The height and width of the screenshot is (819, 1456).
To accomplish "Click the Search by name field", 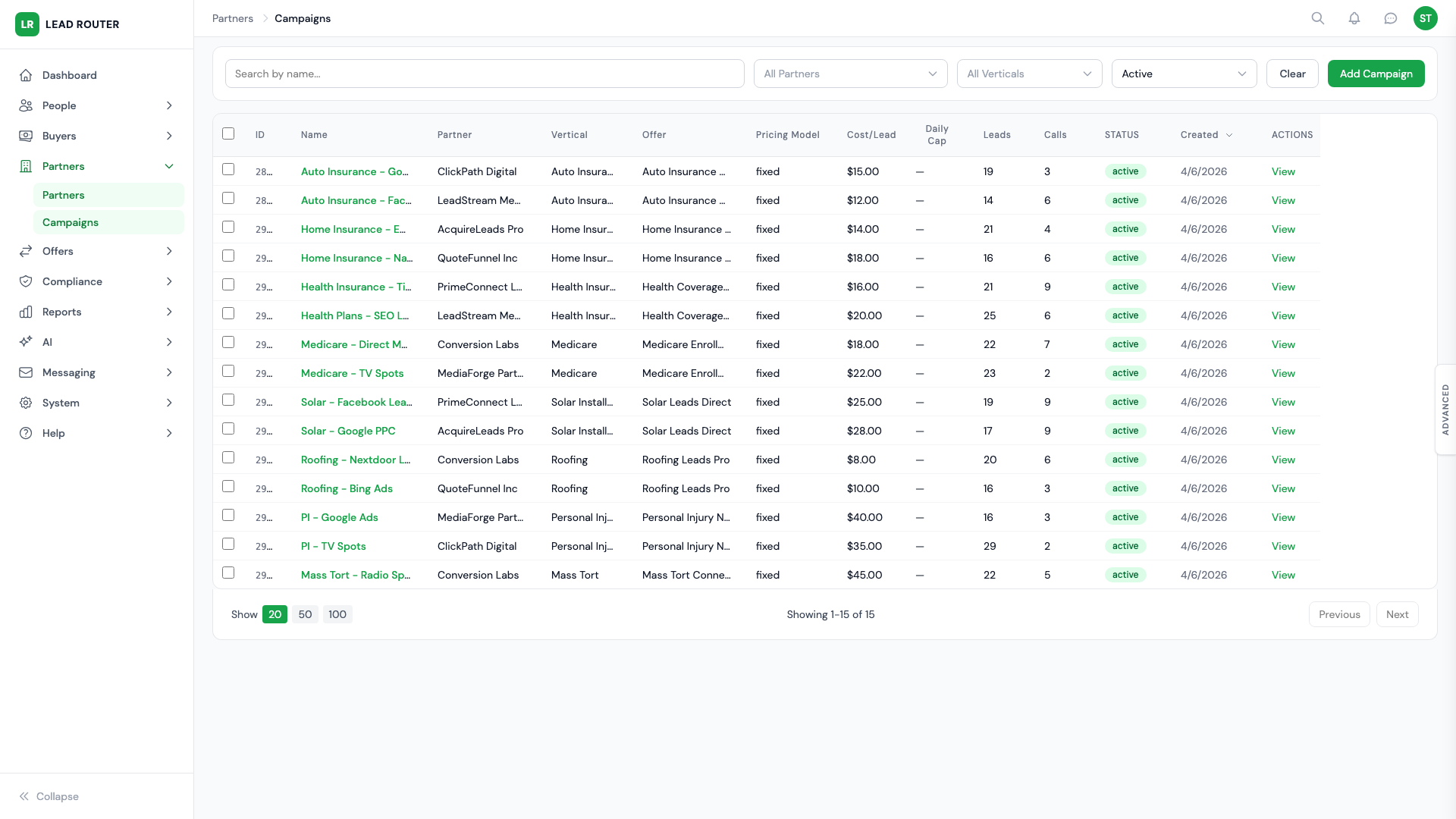I will [485, 74].
